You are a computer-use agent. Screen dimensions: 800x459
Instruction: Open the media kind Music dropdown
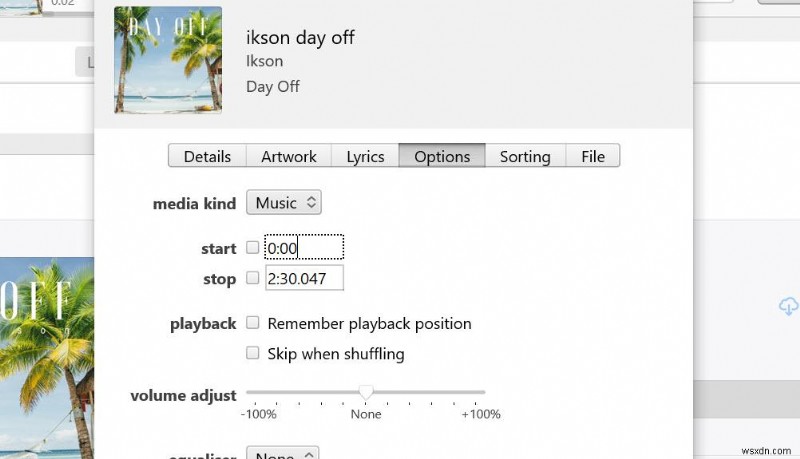tap(284, 203)
